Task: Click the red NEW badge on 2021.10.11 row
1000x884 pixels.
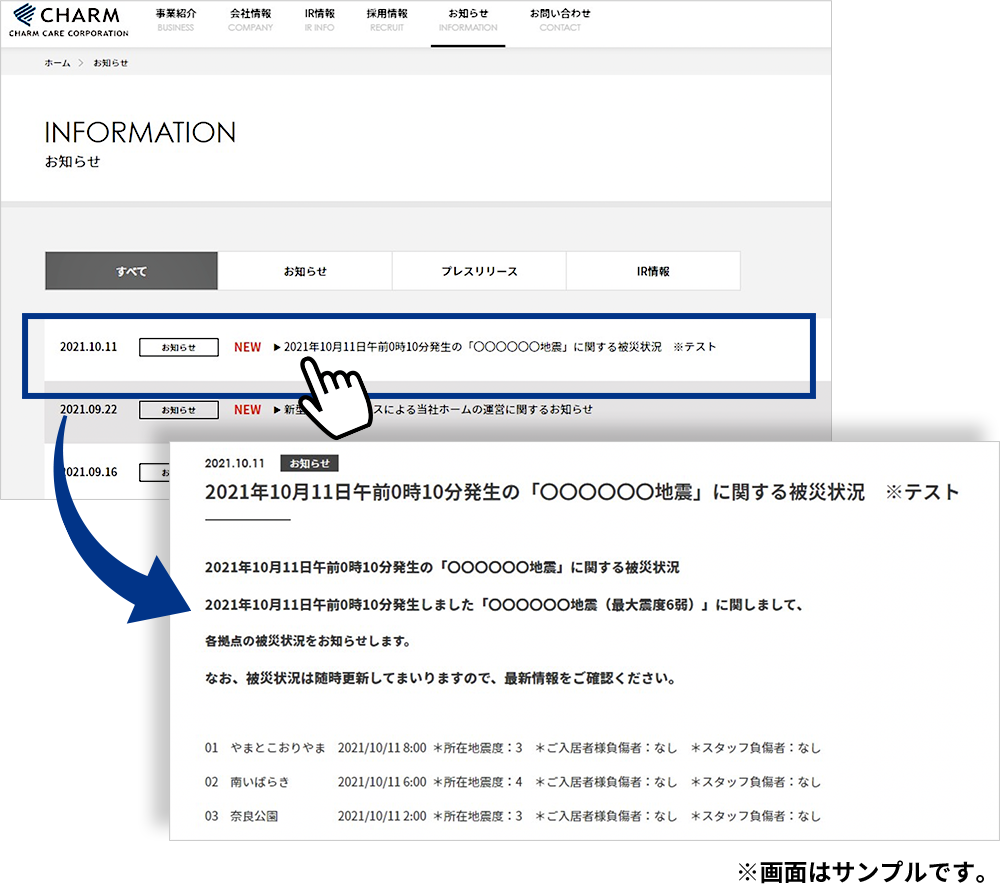Action: (247, 347)
